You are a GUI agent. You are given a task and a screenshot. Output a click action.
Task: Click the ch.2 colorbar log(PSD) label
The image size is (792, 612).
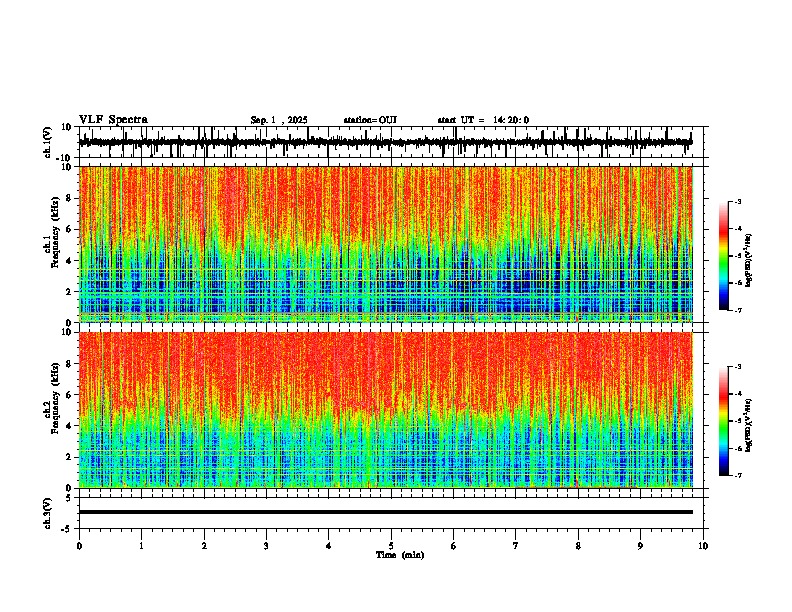(748, 425)
